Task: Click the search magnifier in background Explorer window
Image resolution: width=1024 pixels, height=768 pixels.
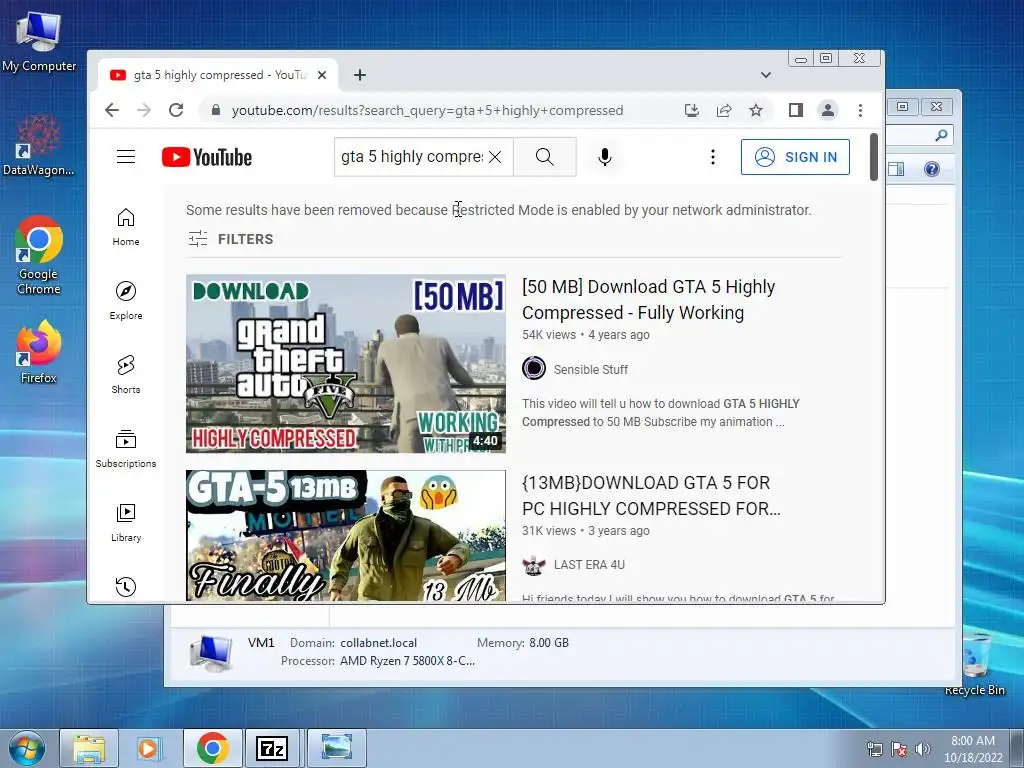Action: [x=941, y=135]
